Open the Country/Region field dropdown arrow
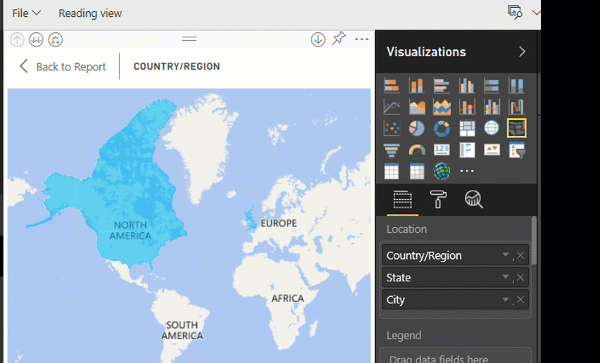Screen dimensions: 600x363 (505, 255)
